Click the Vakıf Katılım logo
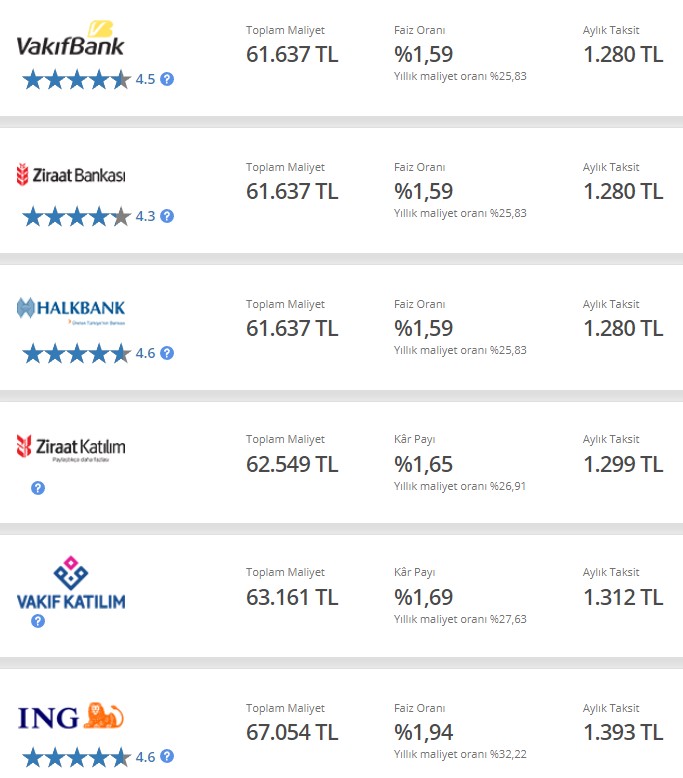 (x=70, y=583)
